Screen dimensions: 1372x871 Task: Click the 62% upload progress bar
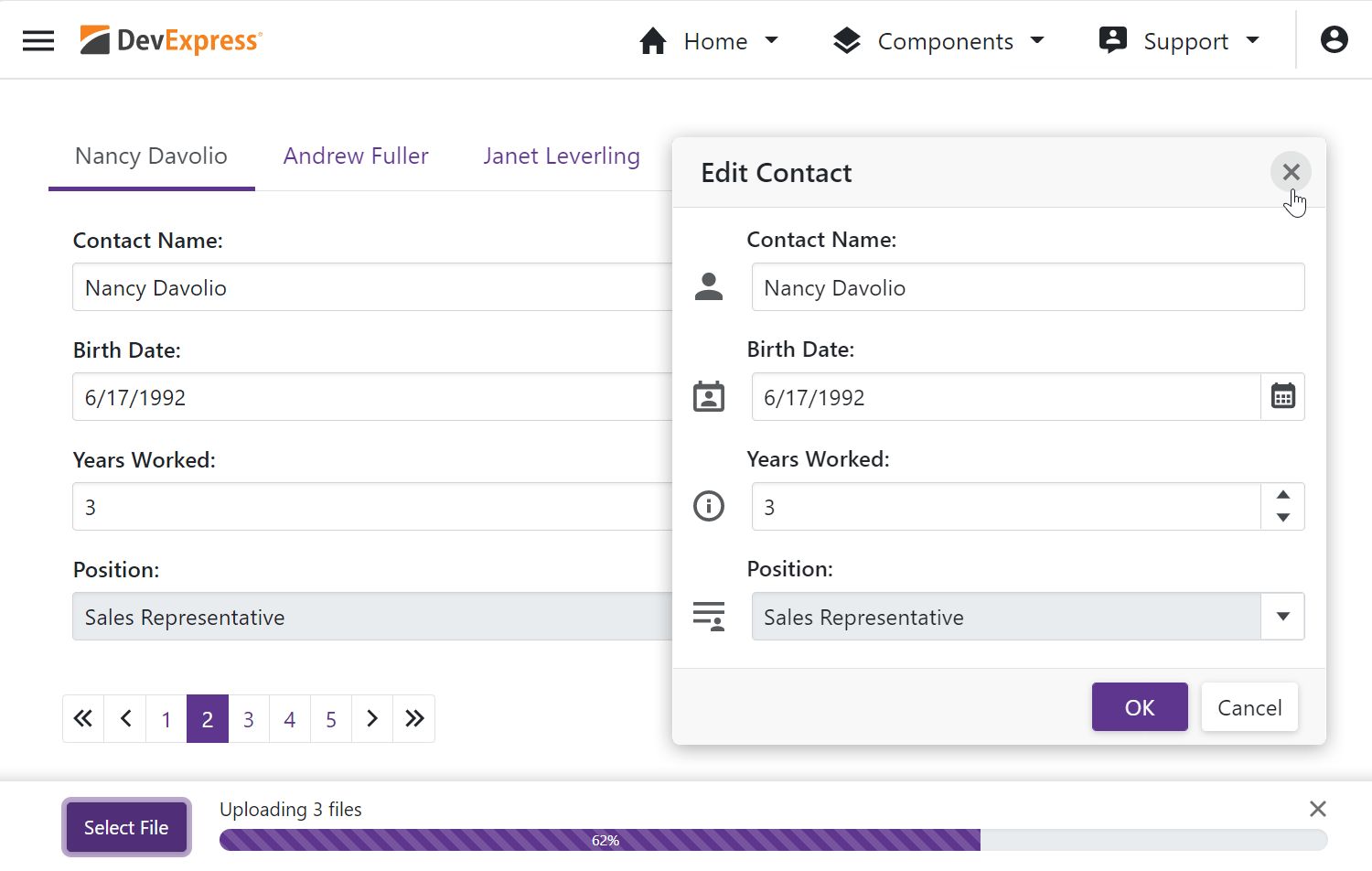[773, 840]
